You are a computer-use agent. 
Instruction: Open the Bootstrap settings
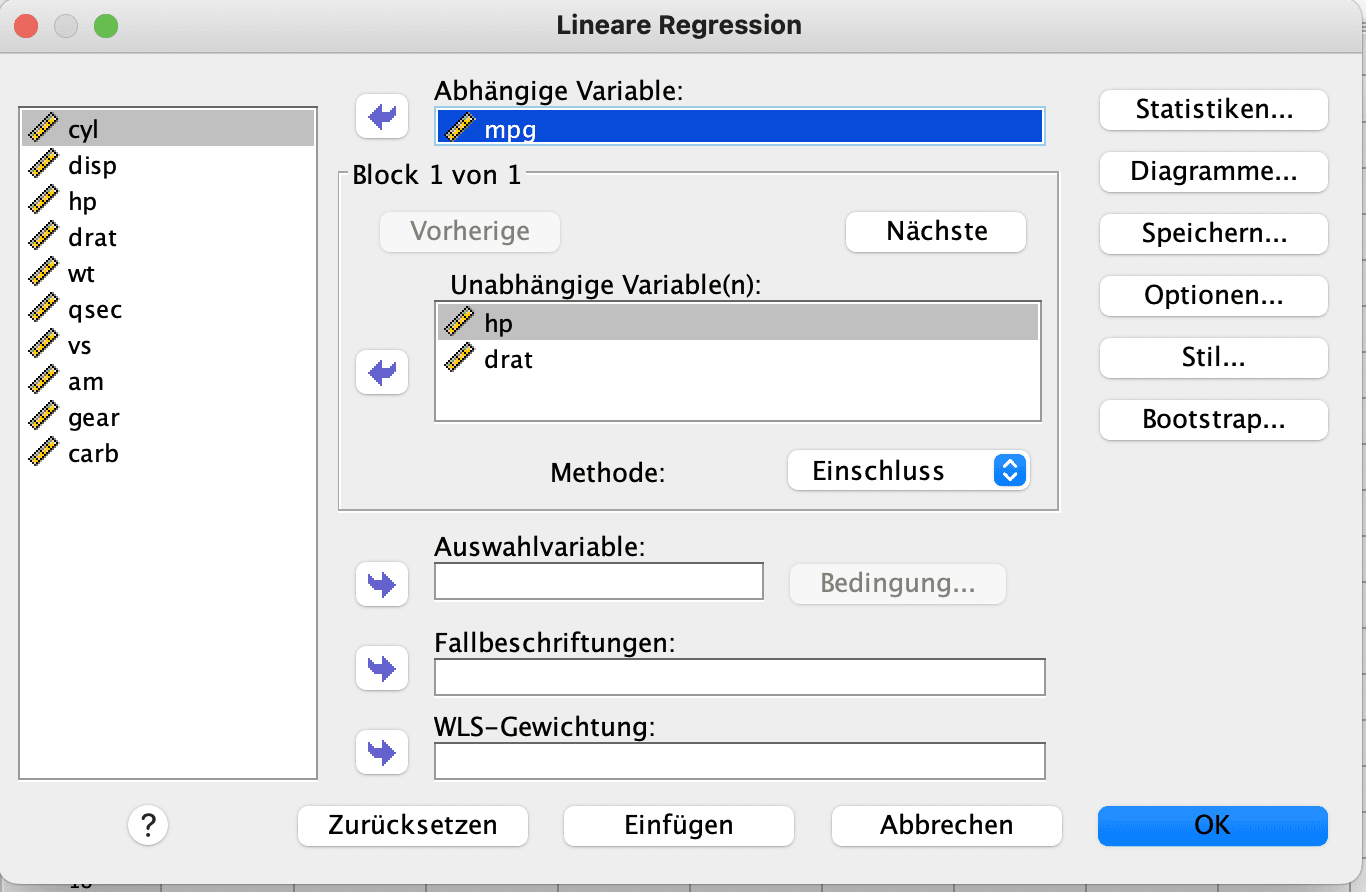1213,420
